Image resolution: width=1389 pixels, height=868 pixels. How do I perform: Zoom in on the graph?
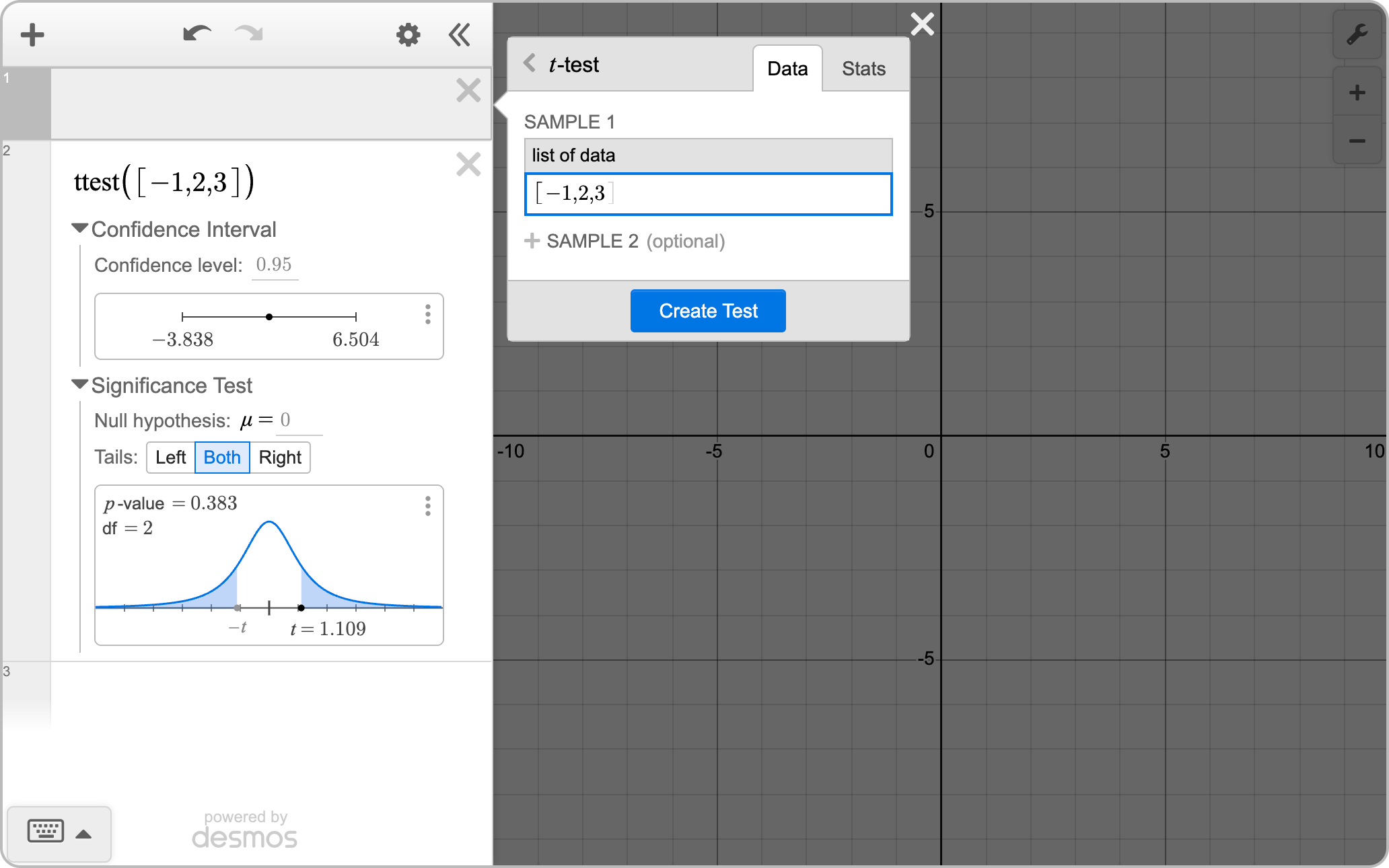pyautogui.click(x=1357, y=93)
